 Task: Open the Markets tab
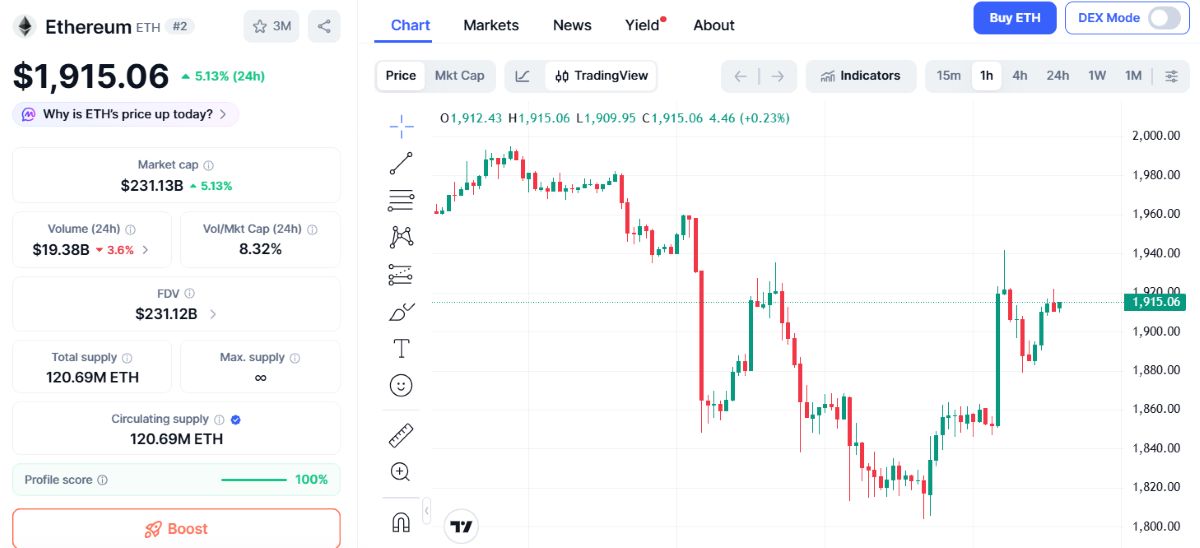[491, 25]
